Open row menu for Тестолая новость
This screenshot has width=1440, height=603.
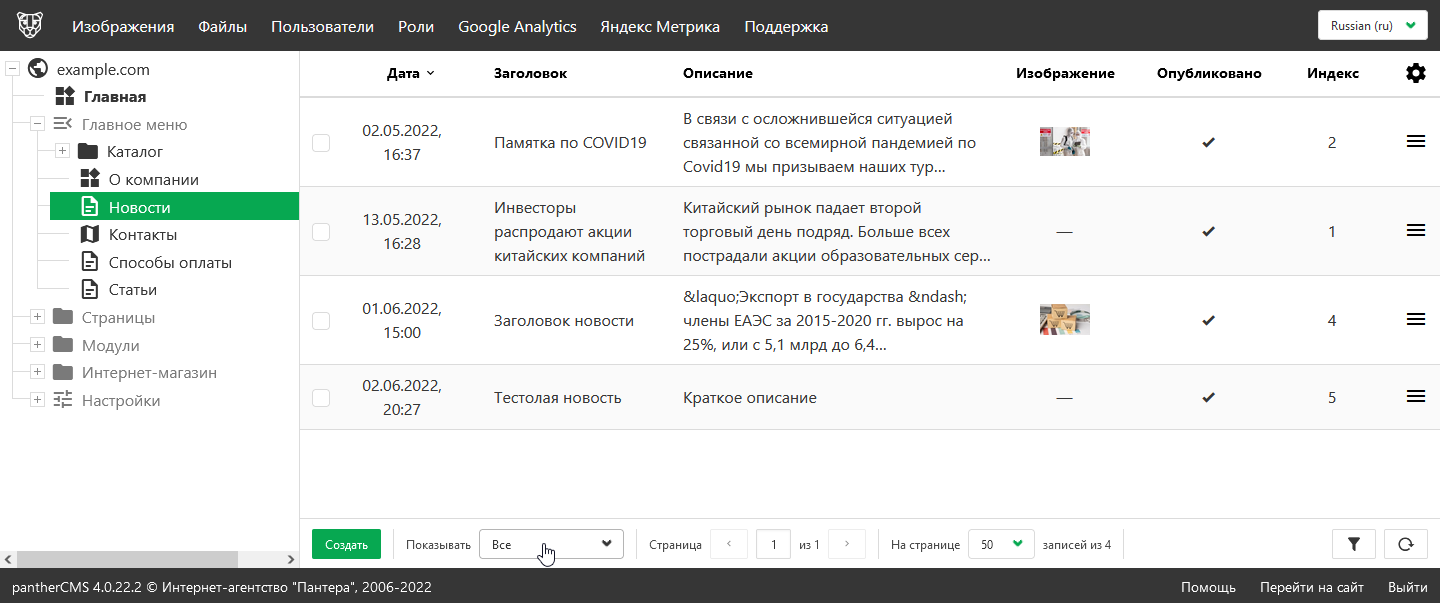1415,397
